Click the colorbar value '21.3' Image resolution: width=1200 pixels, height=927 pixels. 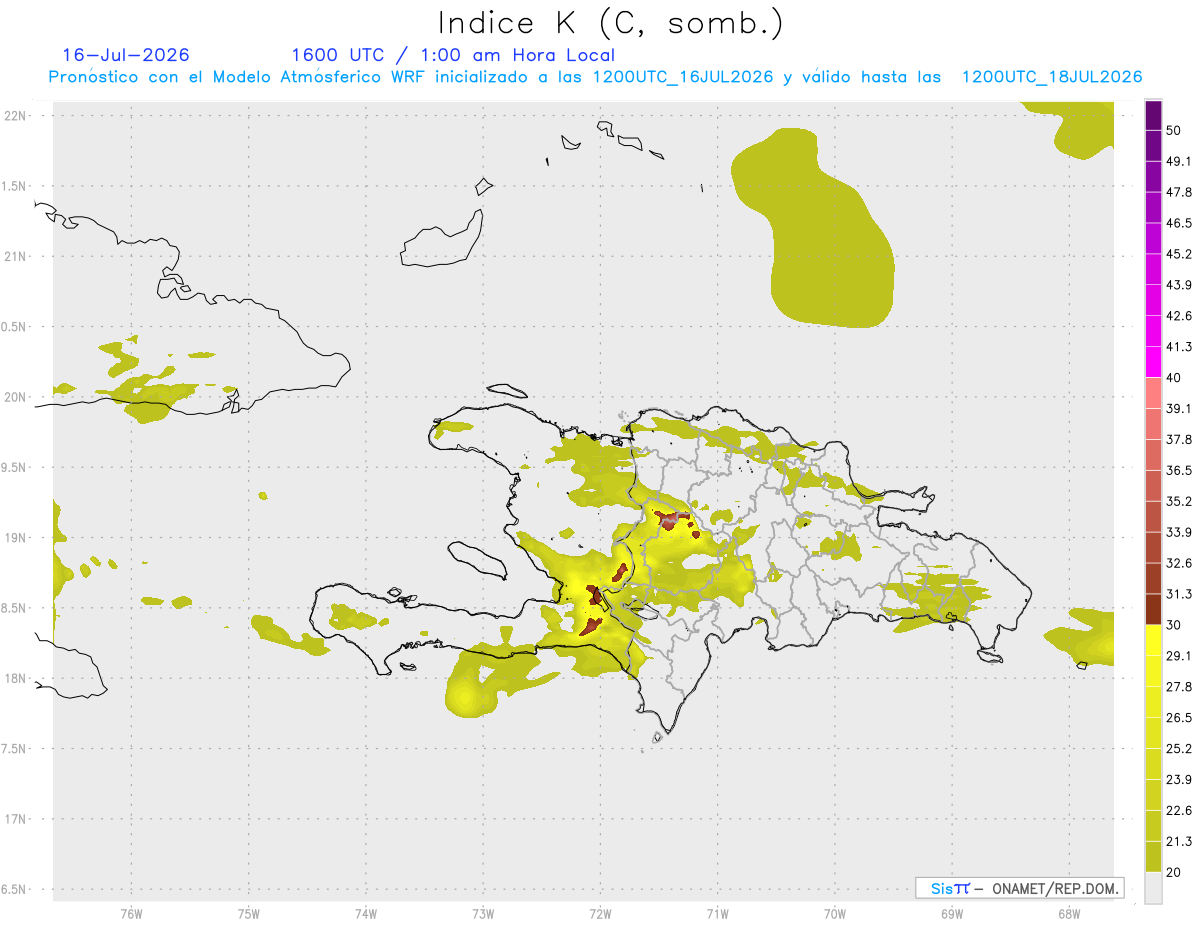coord(1179,841)
